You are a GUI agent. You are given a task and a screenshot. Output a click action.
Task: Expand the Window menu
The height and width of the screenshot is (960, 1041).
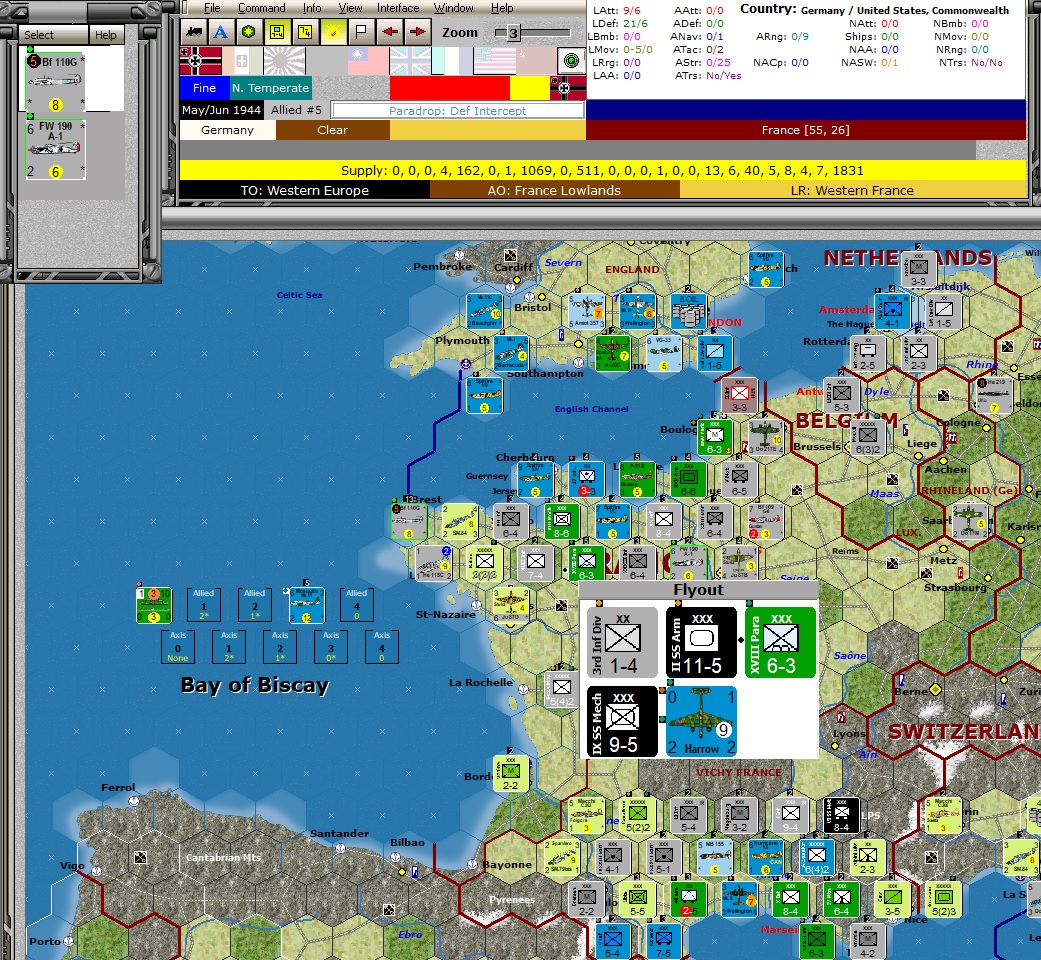[453, 8]
